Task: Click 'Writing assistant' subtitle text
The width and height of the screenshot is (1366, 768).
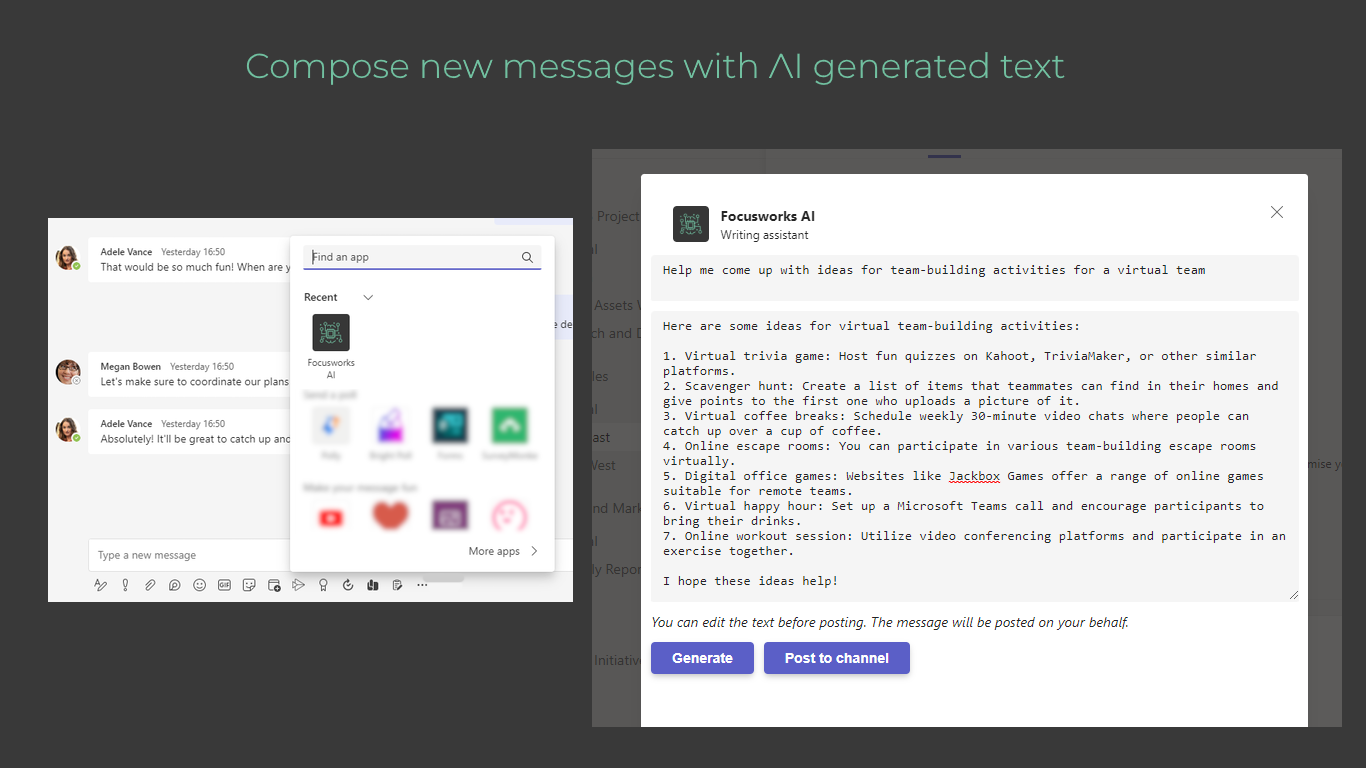Action: point(765,235)
